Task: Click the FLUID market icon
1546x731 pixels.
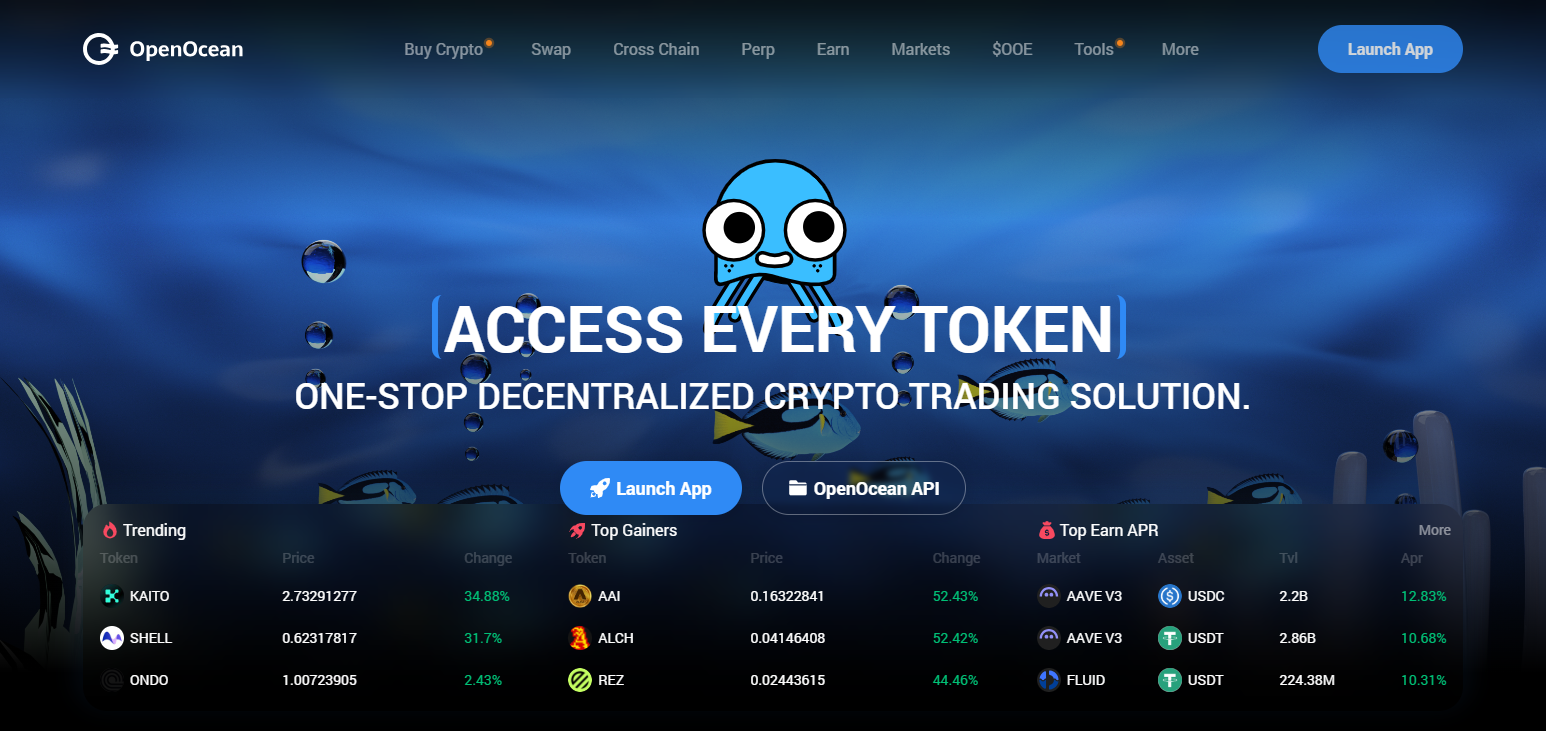Action: pyautogui.click(x=1048, y=680)
